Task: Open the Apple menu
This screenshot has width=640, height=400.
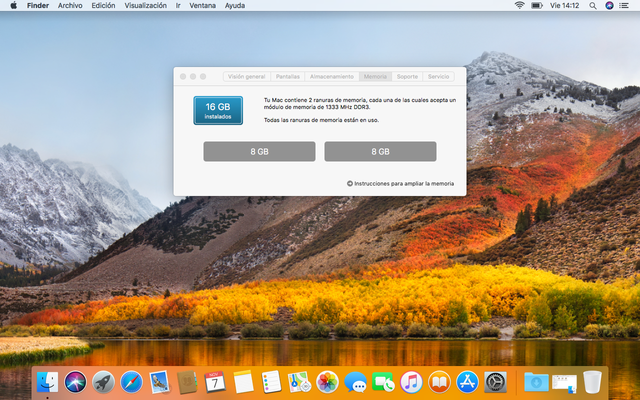Action: (x=13, y=5)
